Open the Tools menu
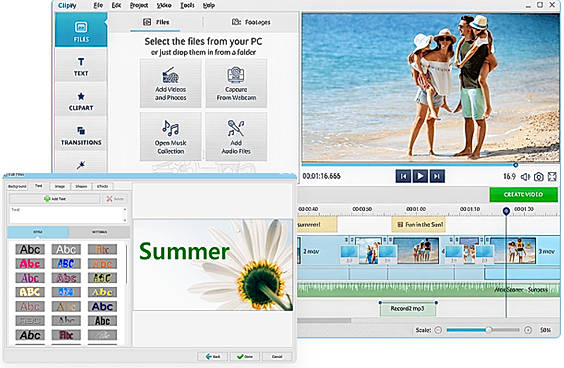Viewport: 564px width, 368px height. 187,5
